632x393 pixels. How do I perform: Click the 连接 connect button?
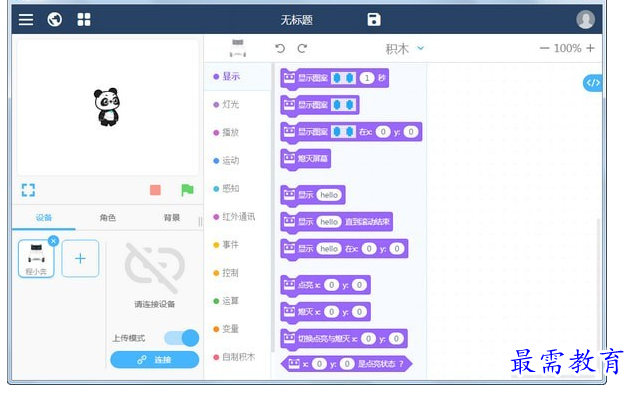[x=155, y=360]
